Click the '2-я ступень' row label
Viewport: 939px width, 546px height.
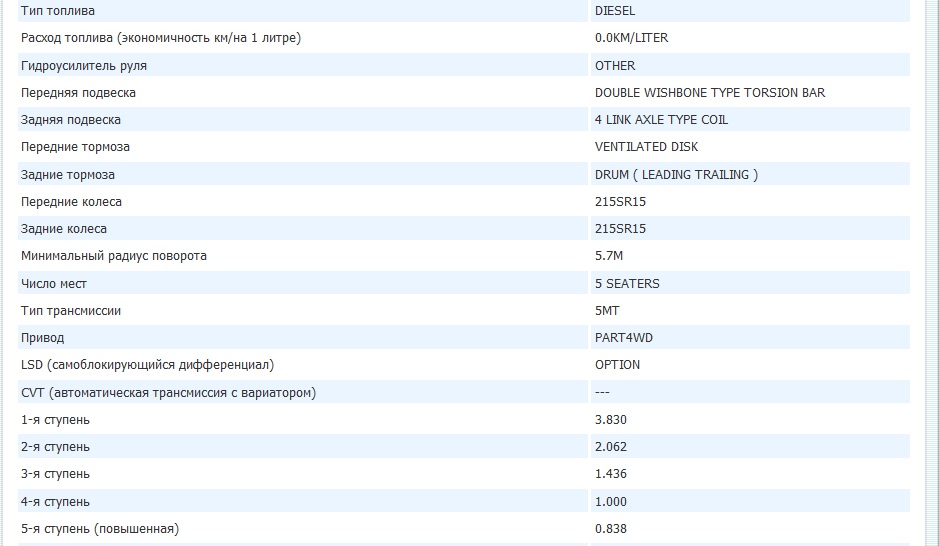coord(55,447)
